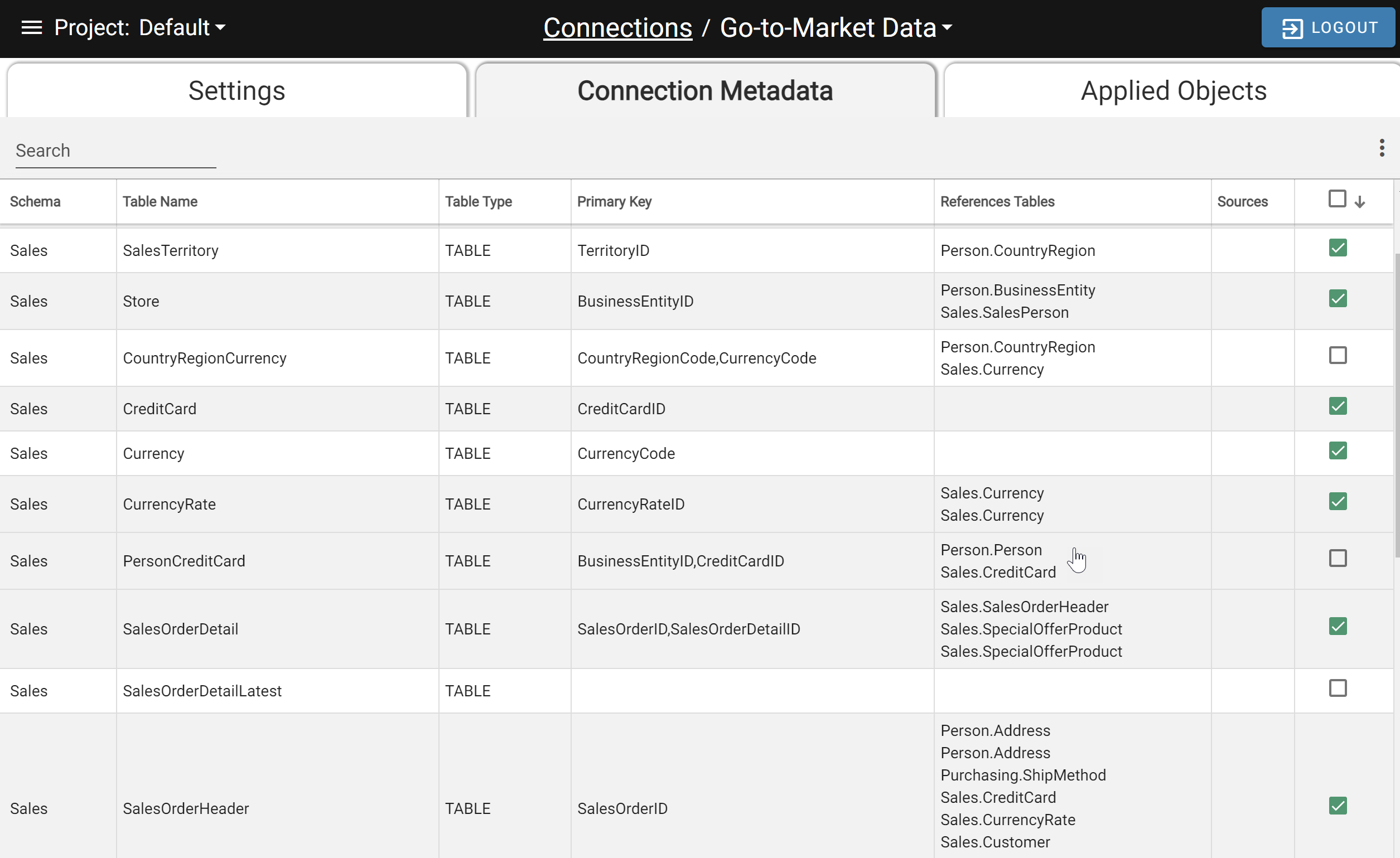
Task: Uncheck the Store row checkbox
Action: coord(1338,299)
